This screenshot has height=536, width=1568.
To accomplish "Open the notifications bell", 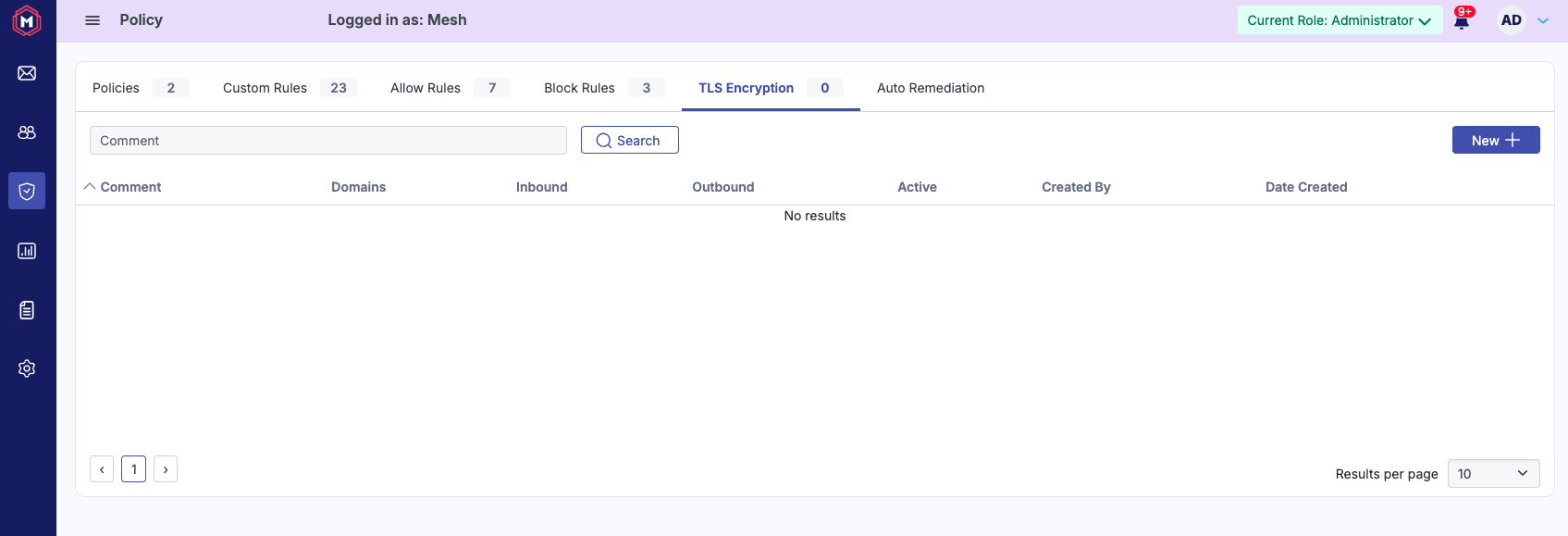I will pos(1462,20).
